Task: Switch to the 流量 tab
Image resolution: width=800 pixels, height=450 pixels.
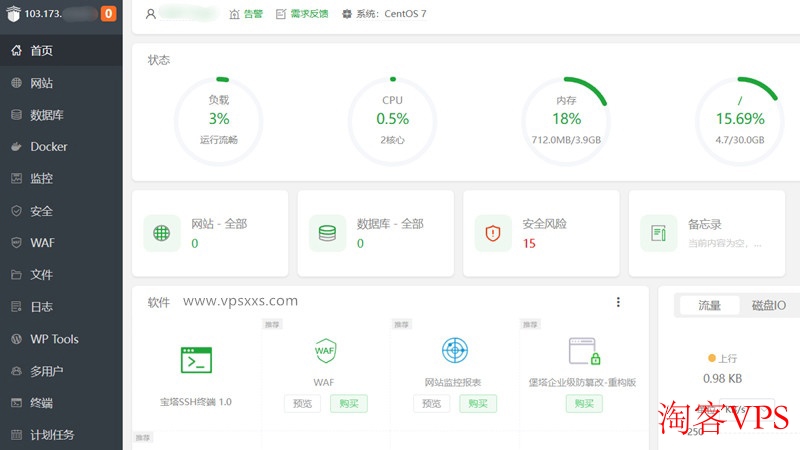Action: pyautogui.click(x=710, y=305)
